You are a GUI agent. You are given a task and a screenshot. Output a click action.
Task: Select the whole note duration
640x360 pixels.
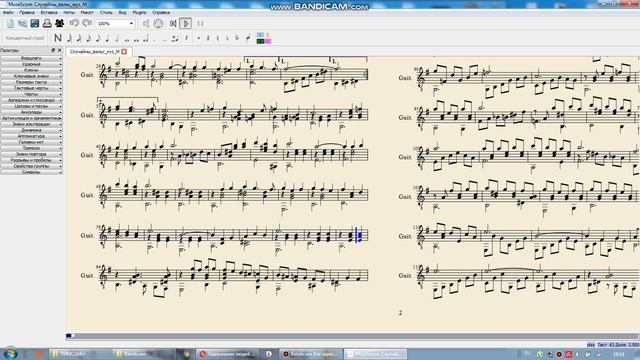click(x=127, y=39)
